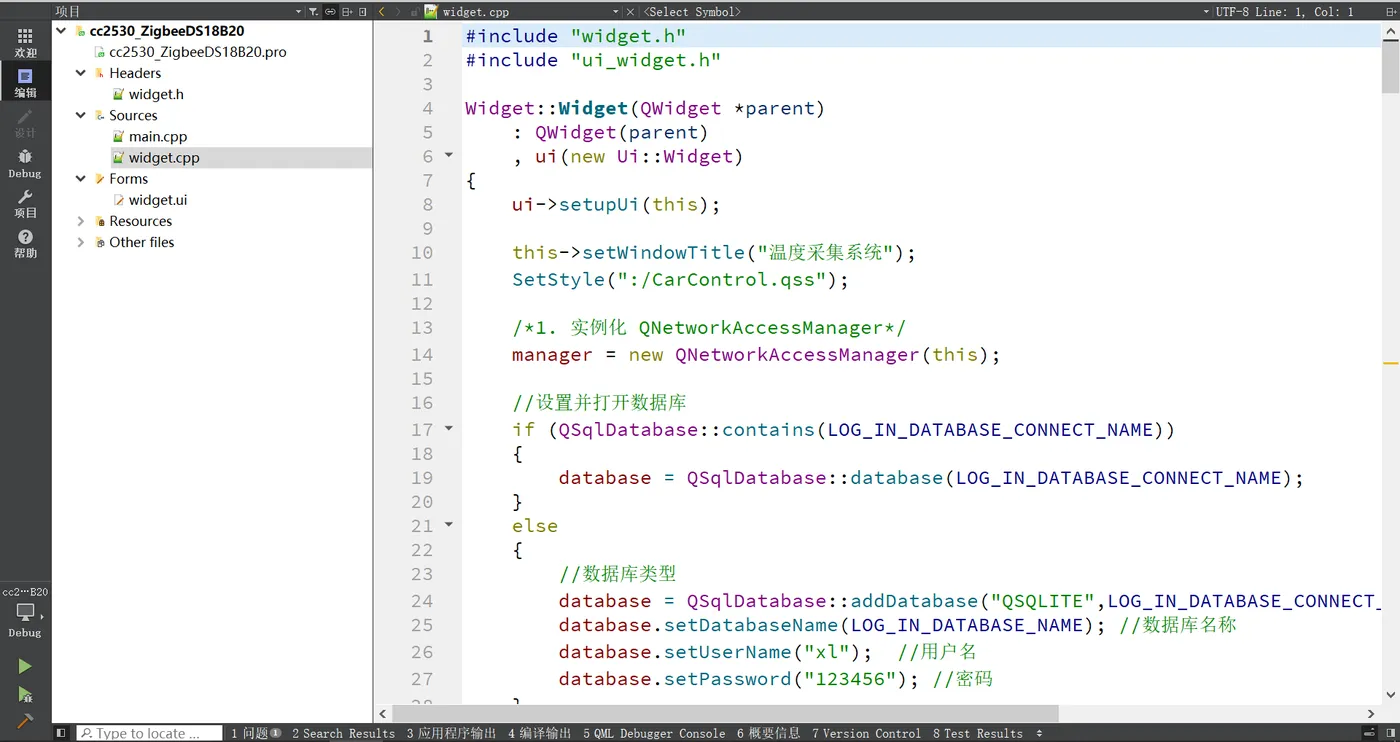This screenshot has height=742, width=1400.
Task: Toggle the left sidebar visibility button
Action: pyautogui.click(x=61, y=733)
